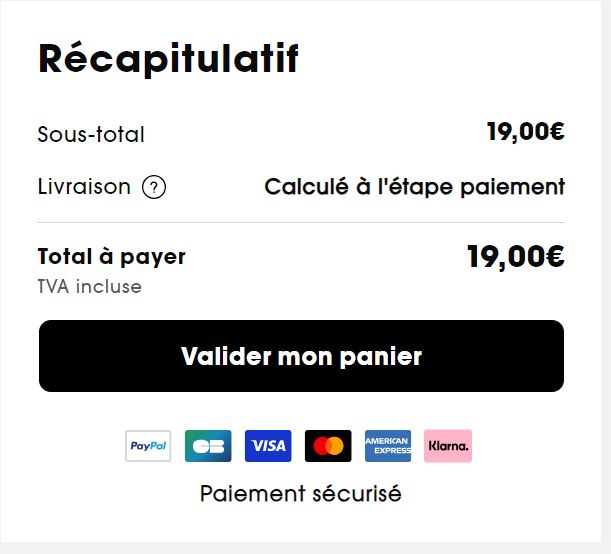The height and width of the screenshot is (554, 611).
Task: Select the Sous-total amount 19,00€
Action: click(x=526, y=132)
